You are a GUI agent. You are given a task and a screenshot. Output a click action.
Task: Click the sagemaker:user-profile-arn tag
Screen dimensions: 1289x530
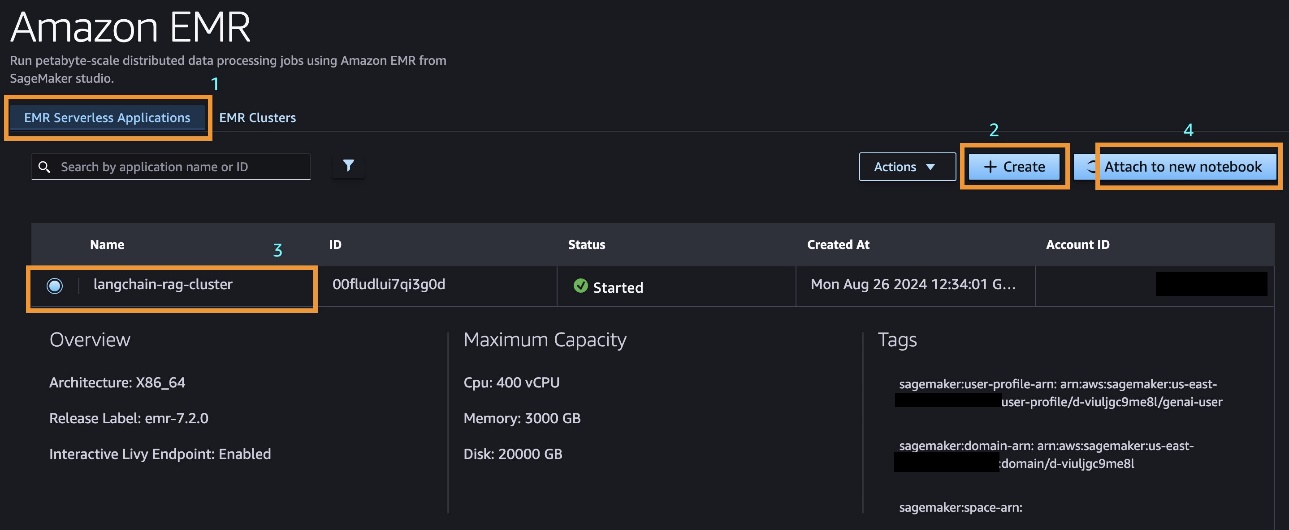[1060, 393]
